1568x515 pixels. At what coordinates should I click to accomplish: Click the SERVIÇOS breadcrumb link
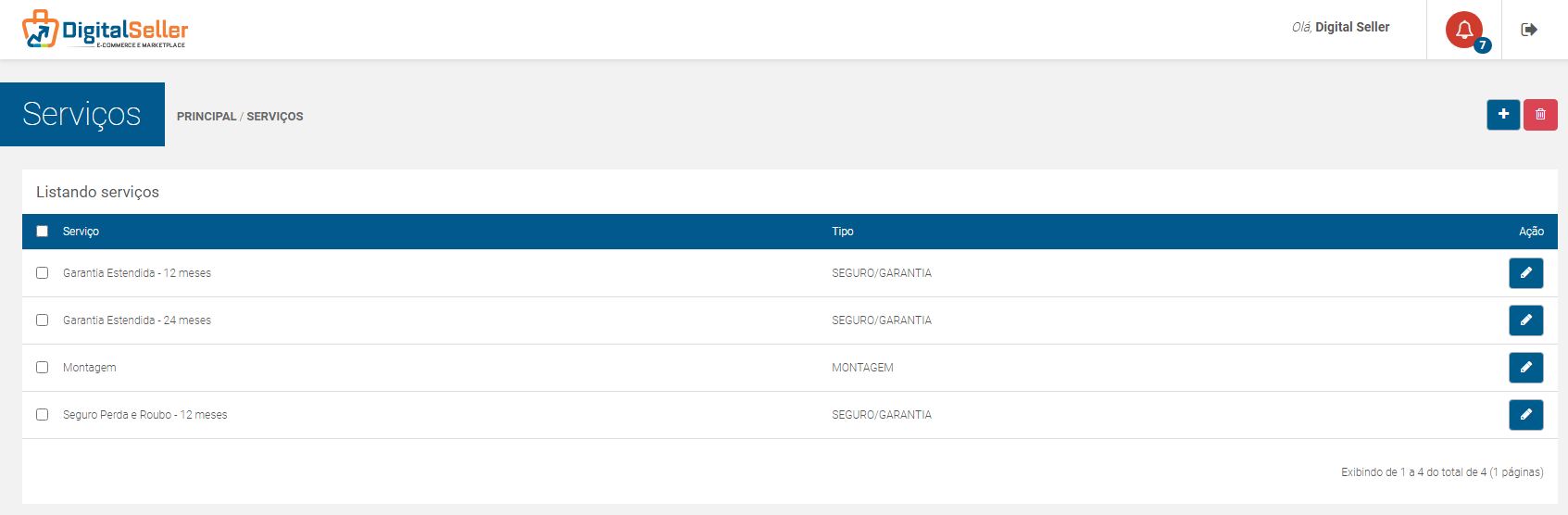pos(275,117)
